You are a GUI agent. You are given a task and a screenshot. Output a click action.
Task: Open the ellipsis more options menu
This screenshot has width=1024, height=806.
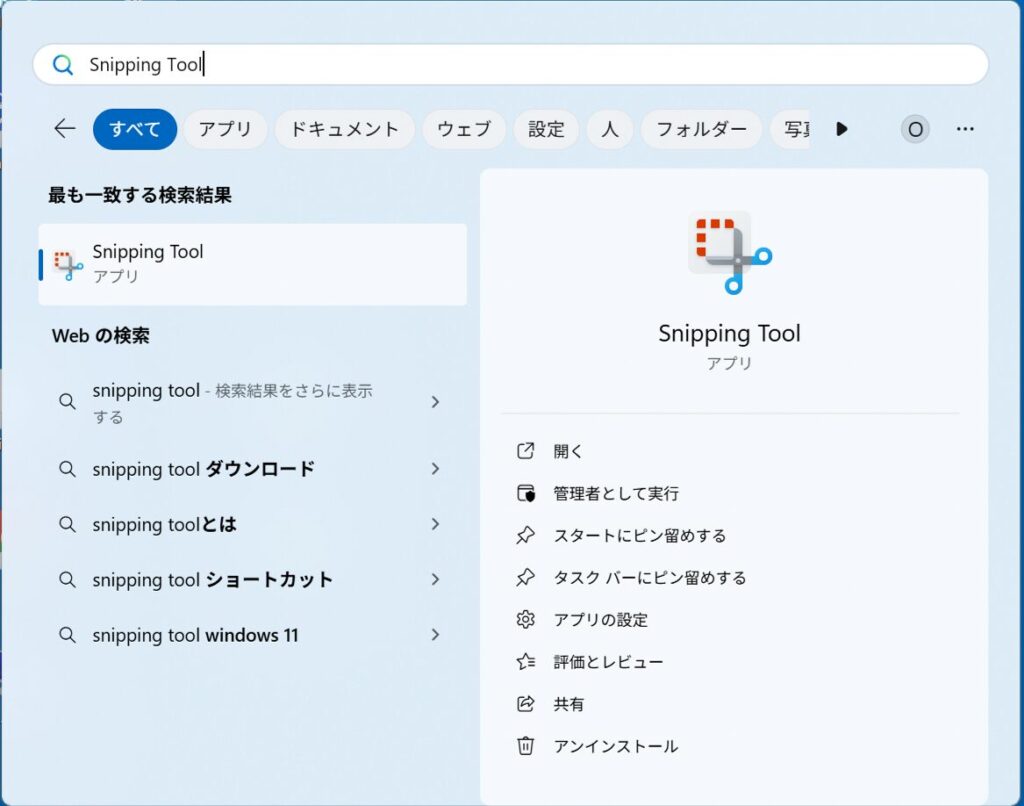(x=965, y=128)
